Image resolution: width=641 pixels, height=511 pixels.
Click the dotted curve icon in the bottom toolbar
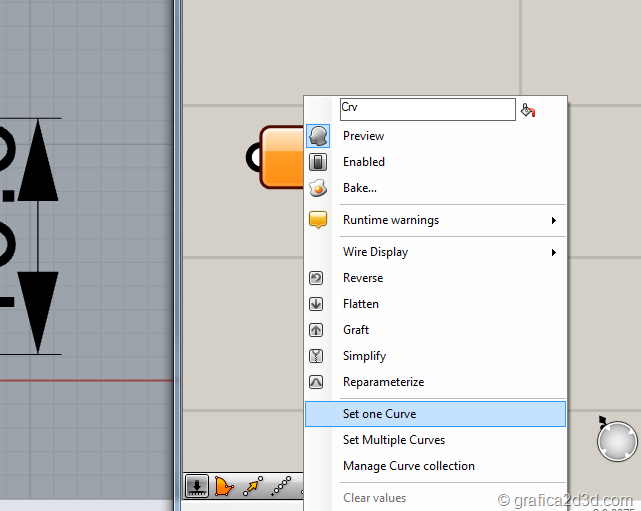click(282, 486)
